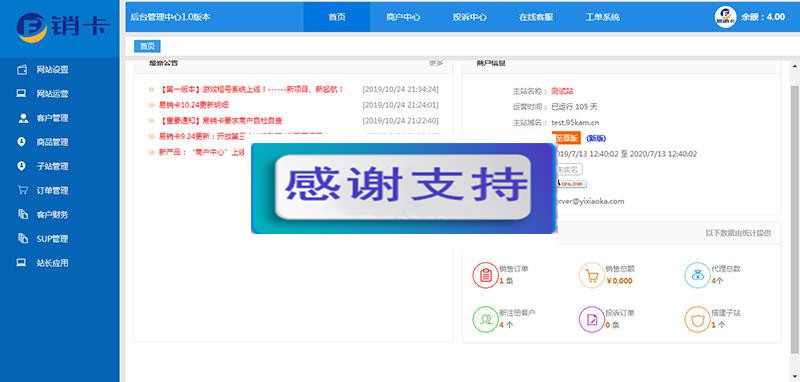This screenshot has height=382, width=800.
Task: Click timestamp [2019/10/24 21:22:40]
Action: [401, 121]
